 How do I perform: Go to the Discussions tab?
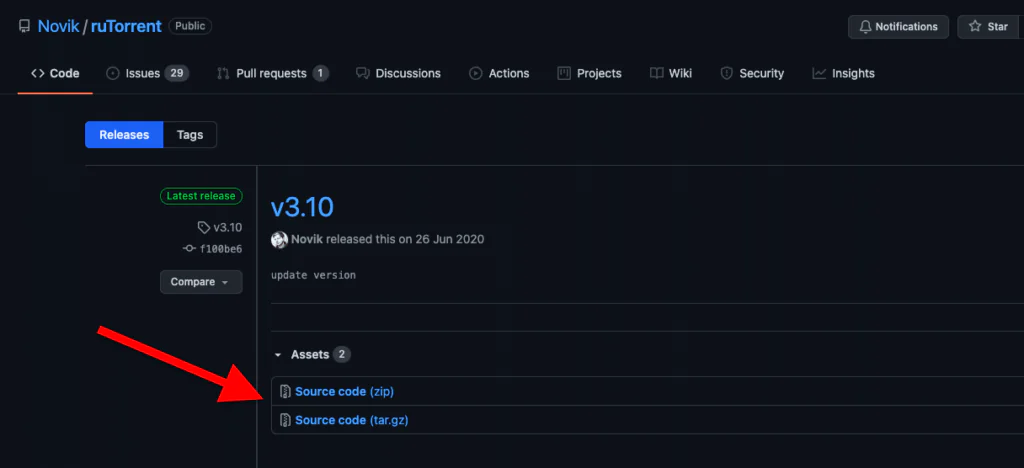(398, 73)
